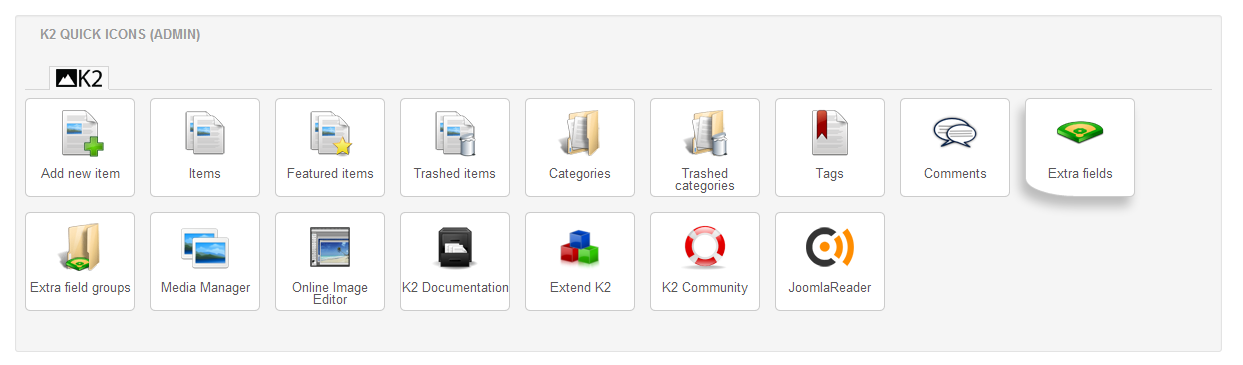Open K2 Documentation quick icon
1243x365 pixels.
point(455,261)
